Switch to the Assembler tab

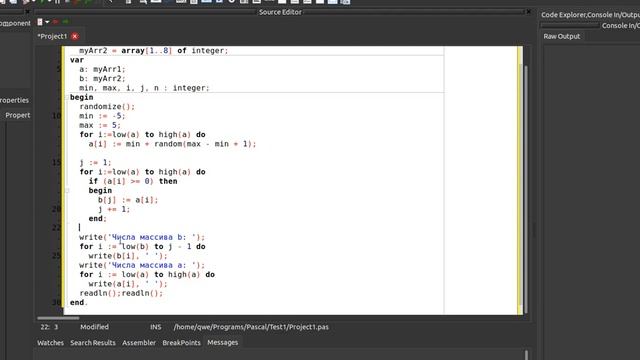coord(139,343)
